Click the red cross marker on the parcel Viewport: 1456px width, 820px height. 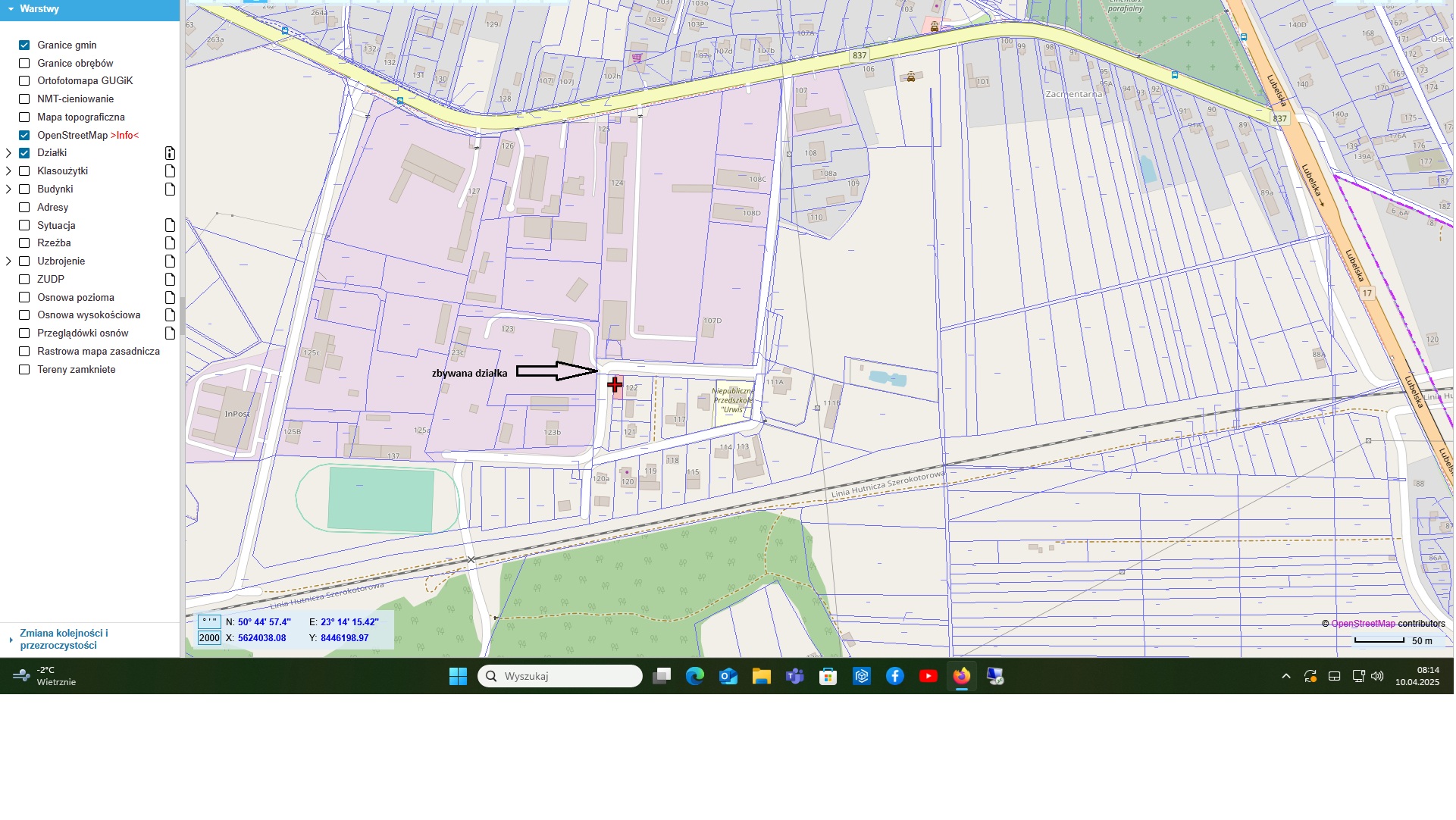click(x=615, y=385)
